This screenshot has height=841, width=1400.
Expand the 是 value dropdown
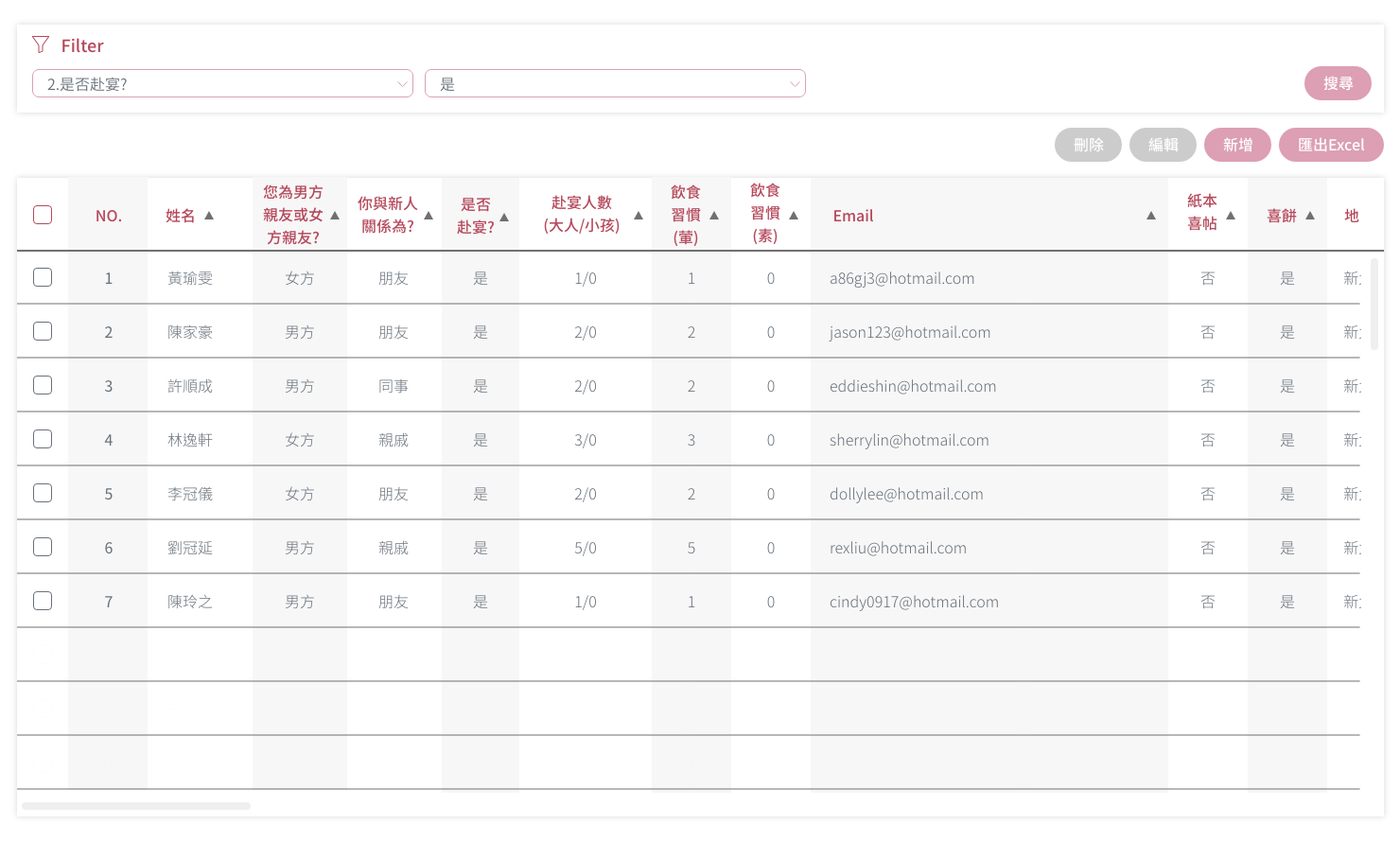tap(615, 83)
